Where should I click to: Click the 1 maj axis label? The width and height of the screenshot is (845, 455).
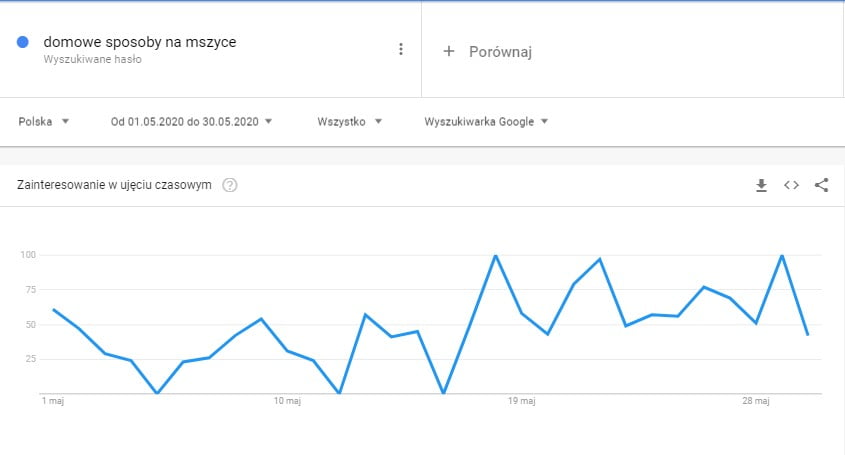53,401
